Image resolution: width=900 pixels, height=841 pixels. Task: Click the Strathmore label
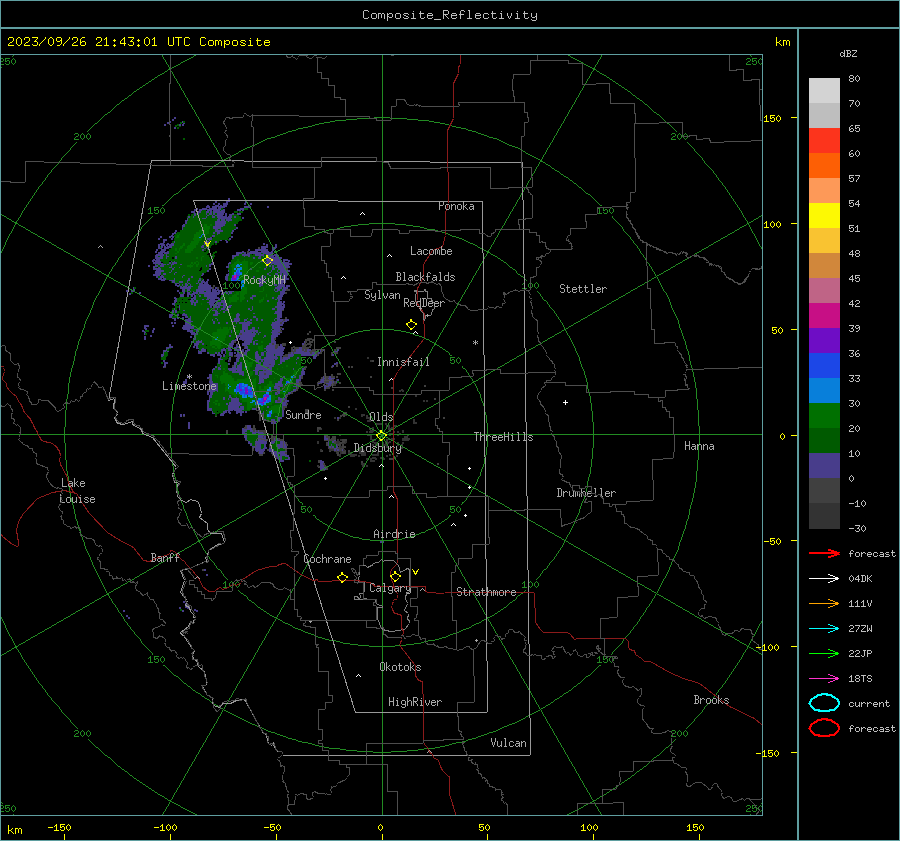[x=486, y=592]
